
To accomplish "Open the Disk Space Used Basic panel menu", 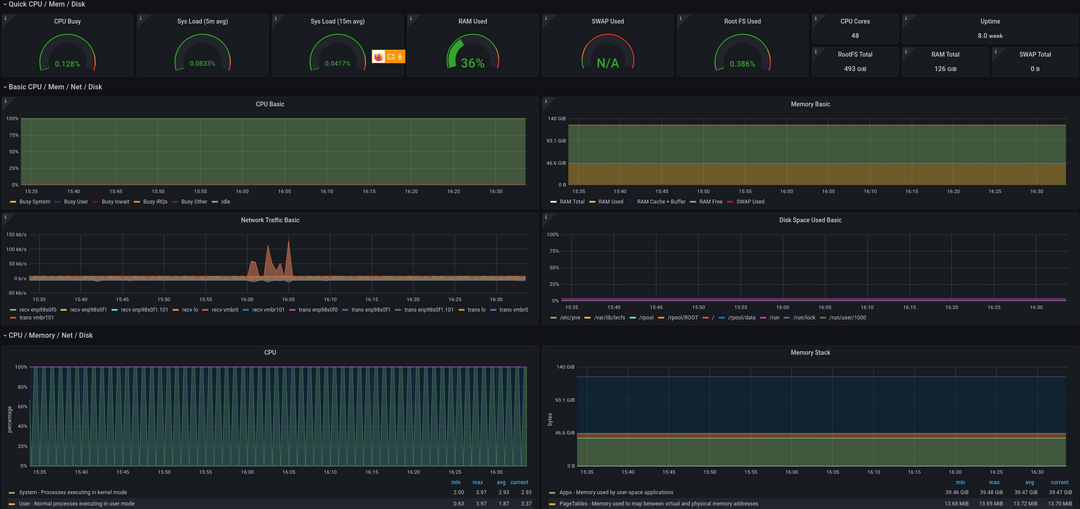I will click(x=810, y=220).
